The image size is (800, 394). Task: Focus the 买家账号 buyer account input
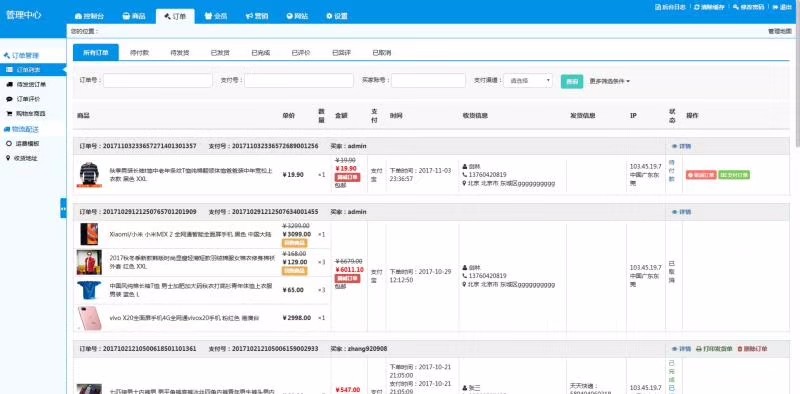(429, 81)
